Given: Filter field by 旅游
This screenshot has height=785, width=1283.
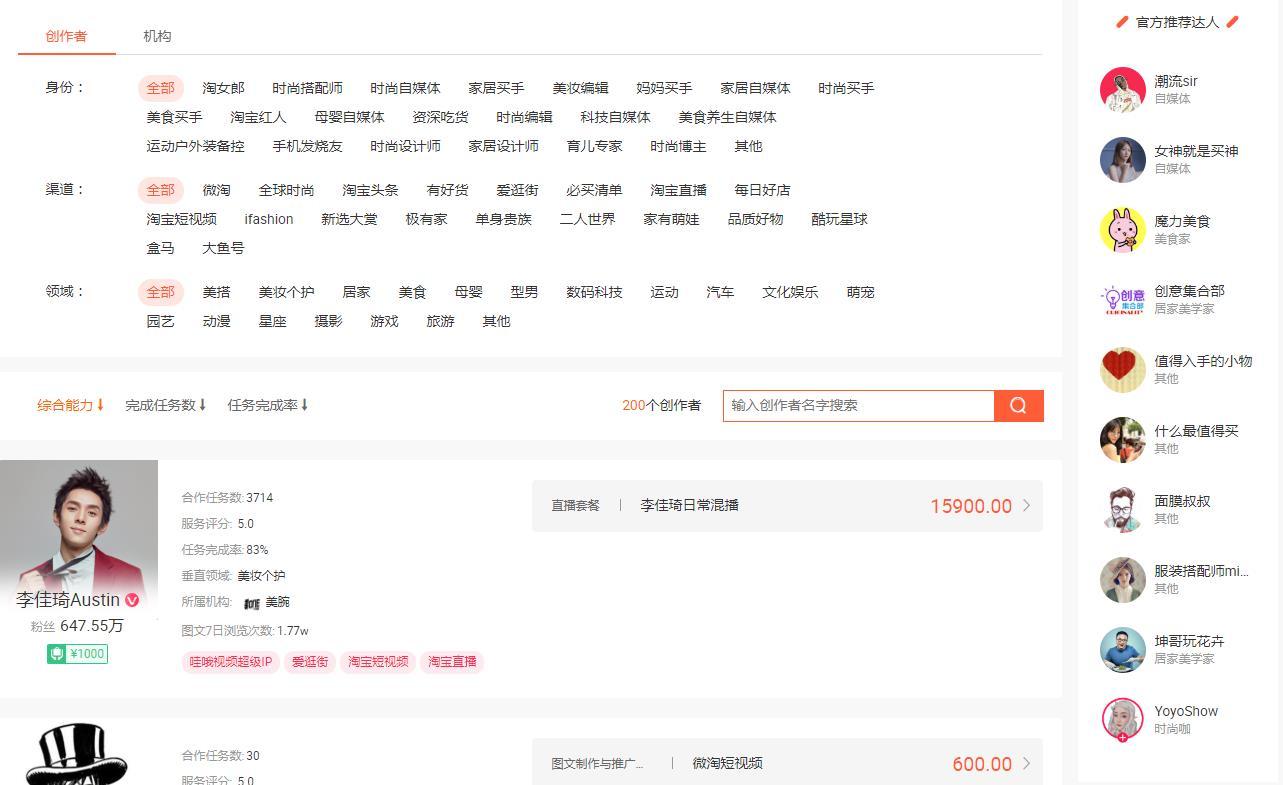Looking at the screenshot, I should pyautogui.click(x=440, y=321).
